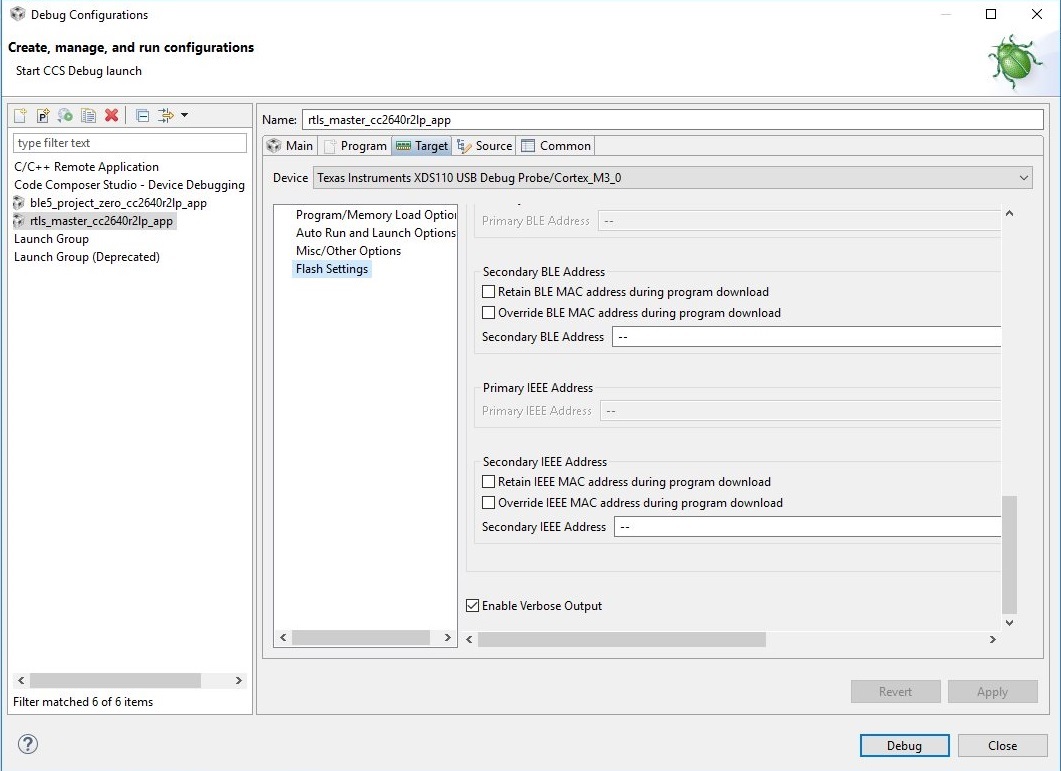Image resolution: width=1061 pixels, height=771 pixels.
Task: Select ble5_project_zero_cc2640r2lp_app configuration
Action: [118, 202]
